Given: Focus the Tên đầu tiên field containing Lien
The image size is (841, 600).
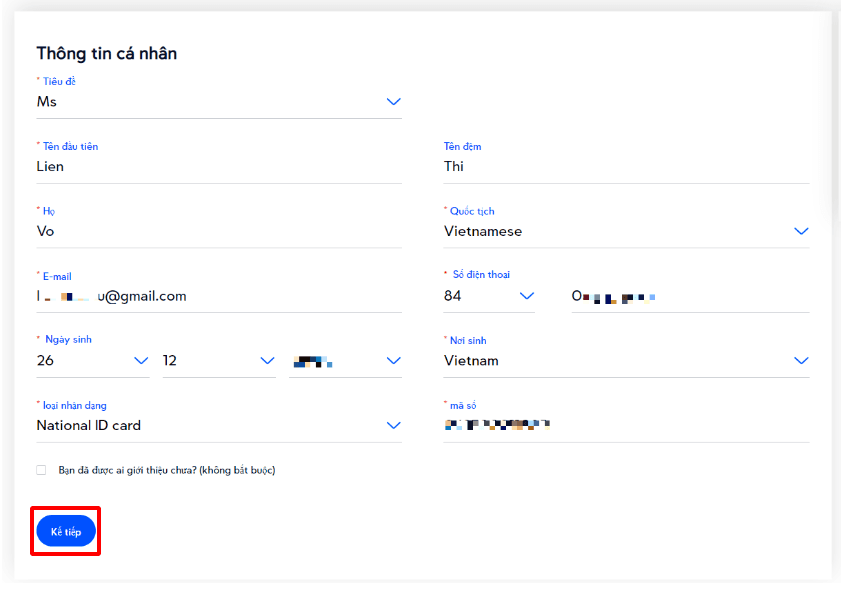Looking at the screenshot, I should (219, 167).
